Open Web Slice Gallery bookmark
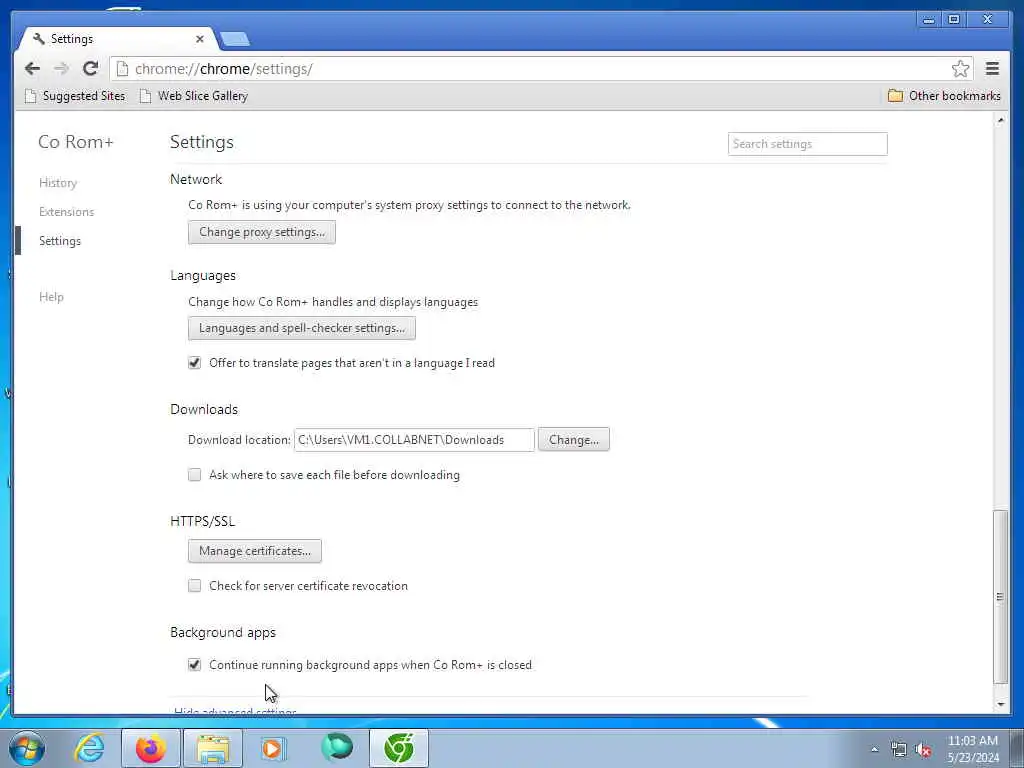The height and width of the screenshot is (768, 1024). click(194, 96)
